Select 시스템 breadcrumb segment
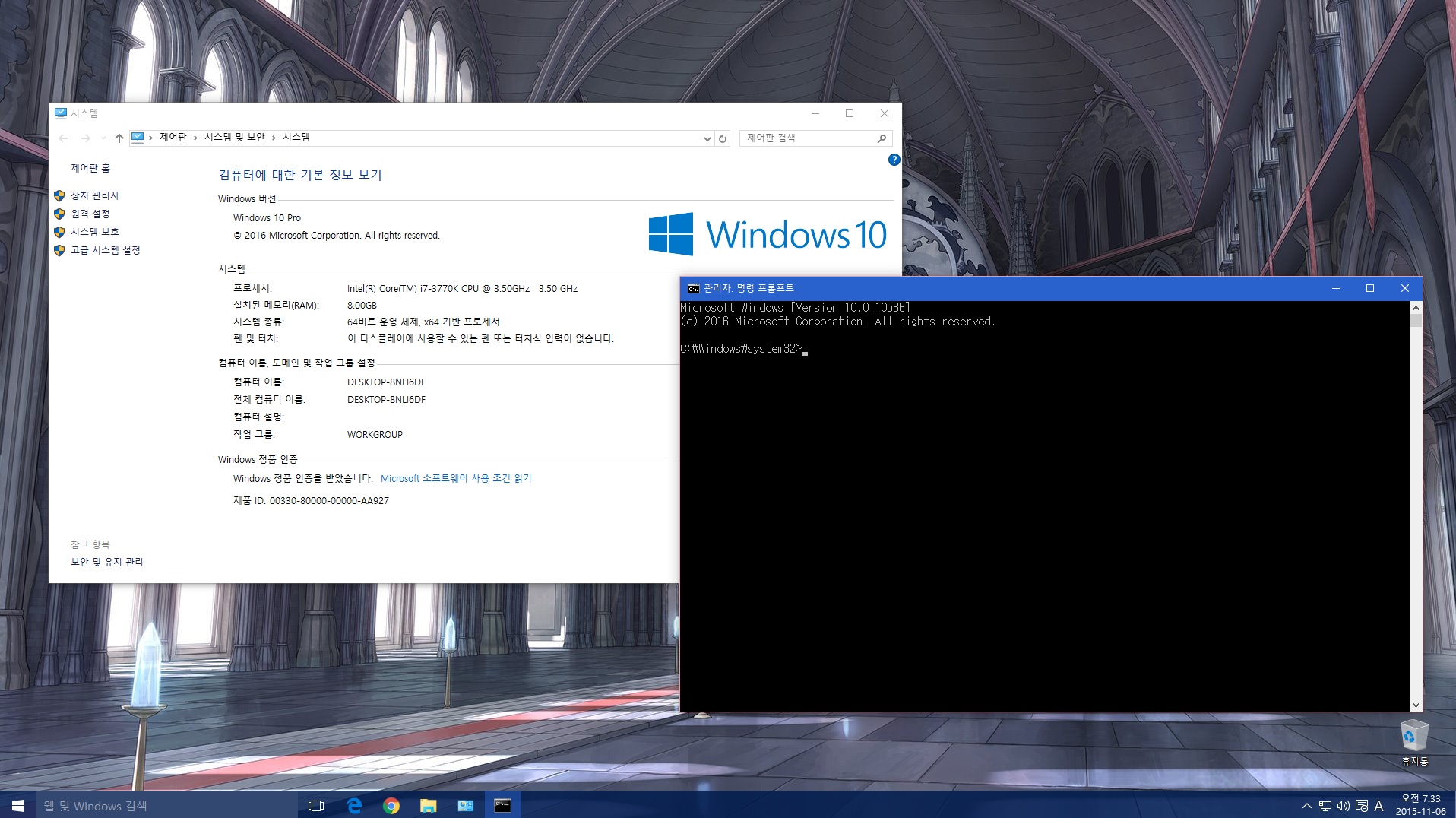The width and height of the screenshot is (1456, 818). 296,137
